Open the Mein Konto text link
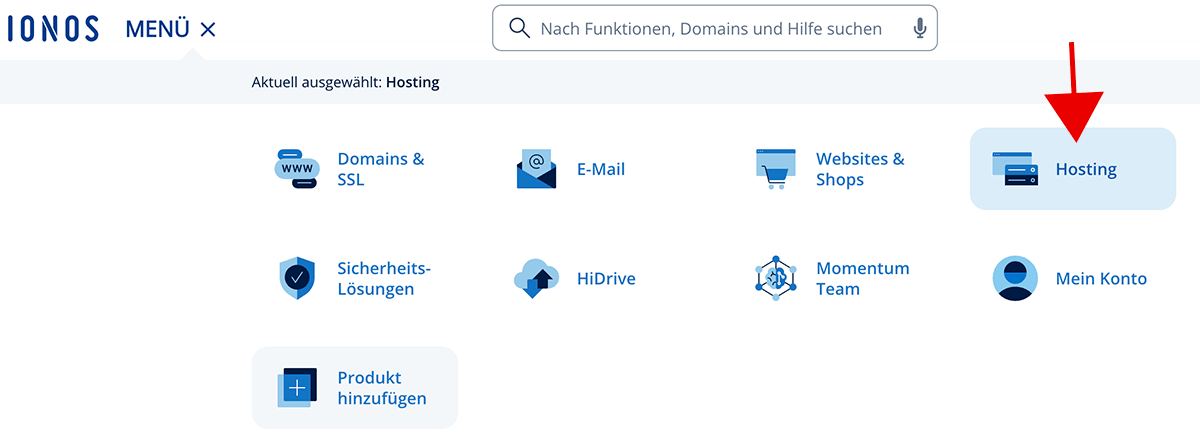Image resolution: width=1200 pixels, height=445 pixels. (1101, 278)
